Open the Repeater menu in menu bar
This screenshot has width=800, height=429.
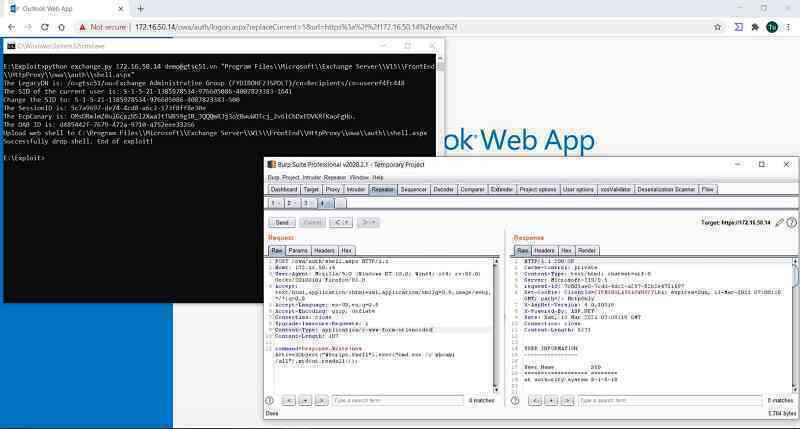[335, 178]
